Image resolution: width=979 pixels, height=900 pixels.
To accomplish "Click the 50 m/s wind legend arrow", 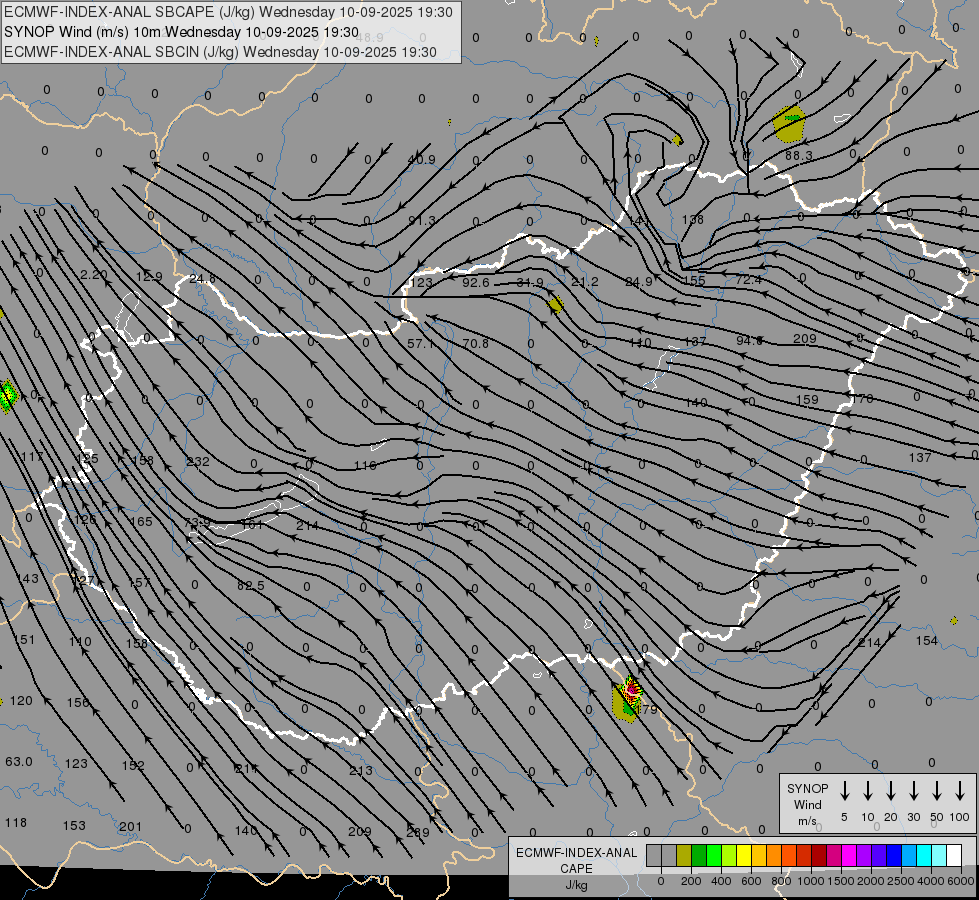I will tap(937, 791).
